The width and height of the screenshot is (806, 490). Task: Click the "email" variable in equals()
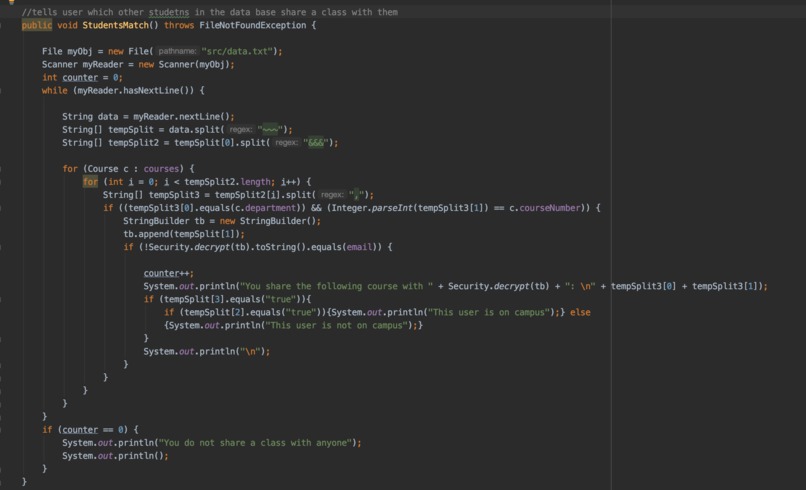tap(359, 247)
